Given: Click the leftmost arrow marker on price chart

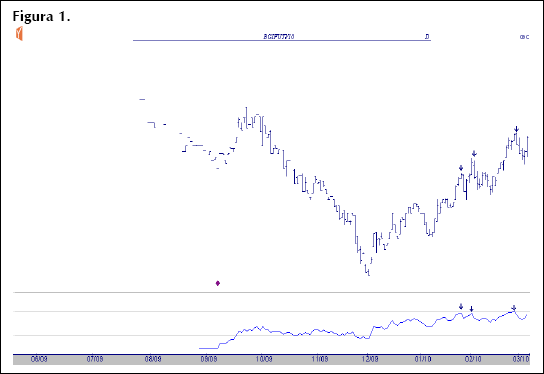Looking at the screenshot, I should coord(461,168).
